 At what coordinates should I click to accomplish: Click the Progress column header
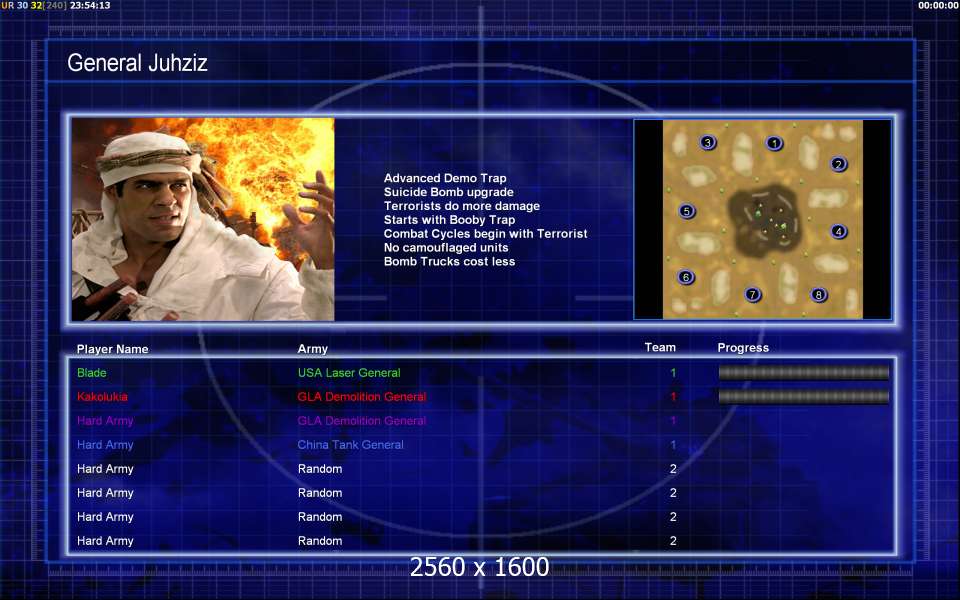click(743, 348)
